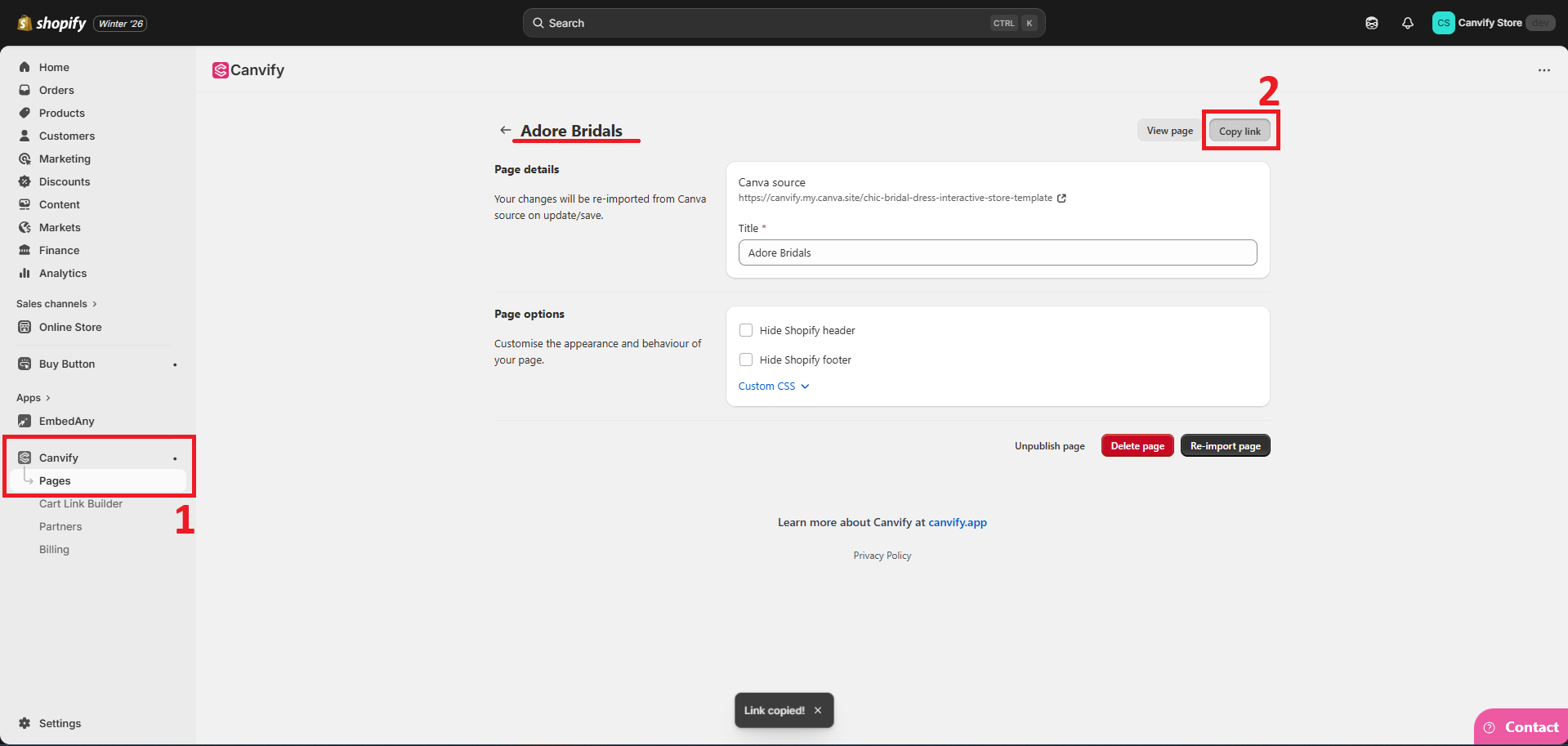Enable Hide Shopify header
Screen dimensions: 1568x746
745,329
